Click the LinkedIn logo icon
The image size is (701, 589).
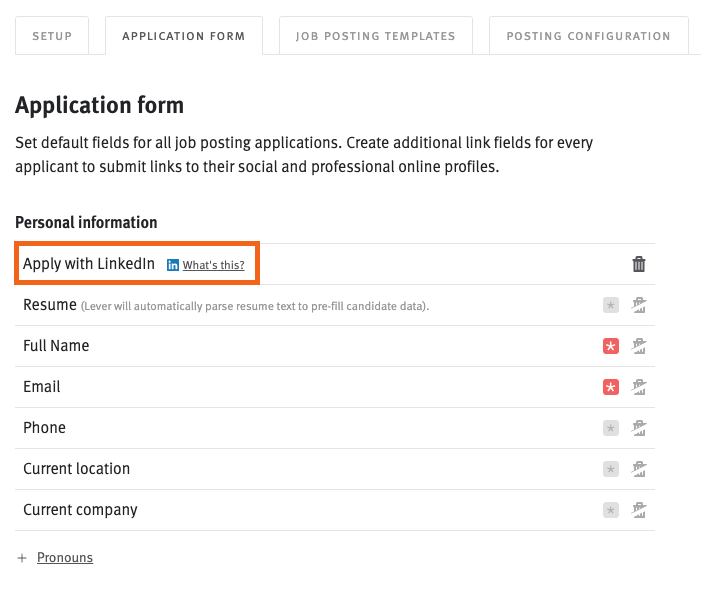click(x=173, y=265)
